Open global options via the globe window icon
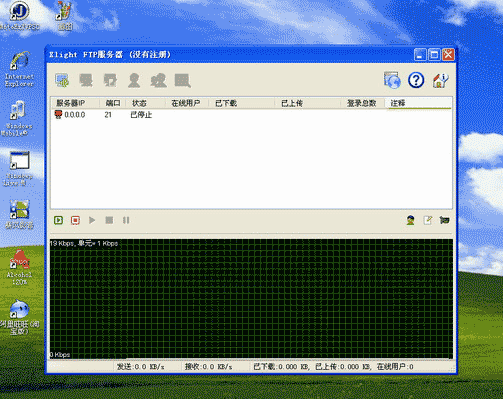 click(392, 80)
